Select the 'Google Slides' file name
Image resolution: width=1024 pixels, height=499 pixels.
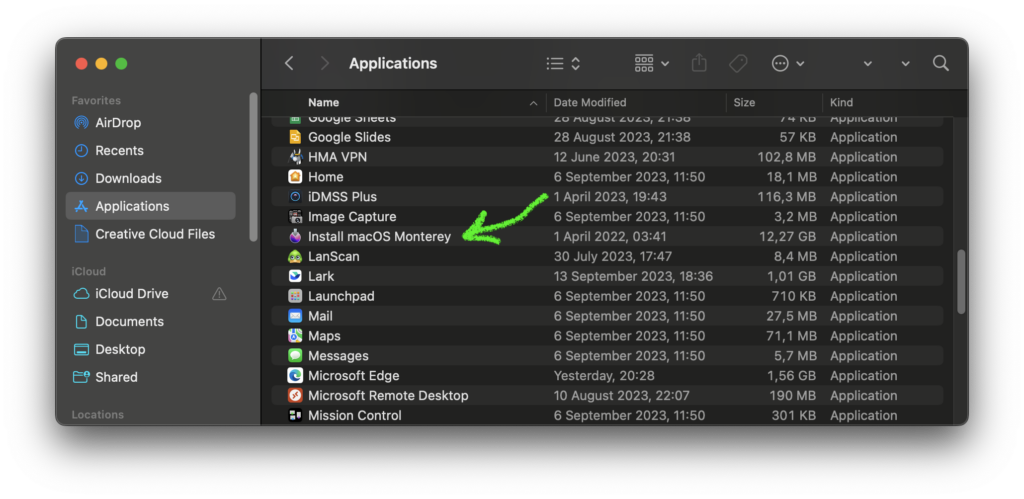349,137
